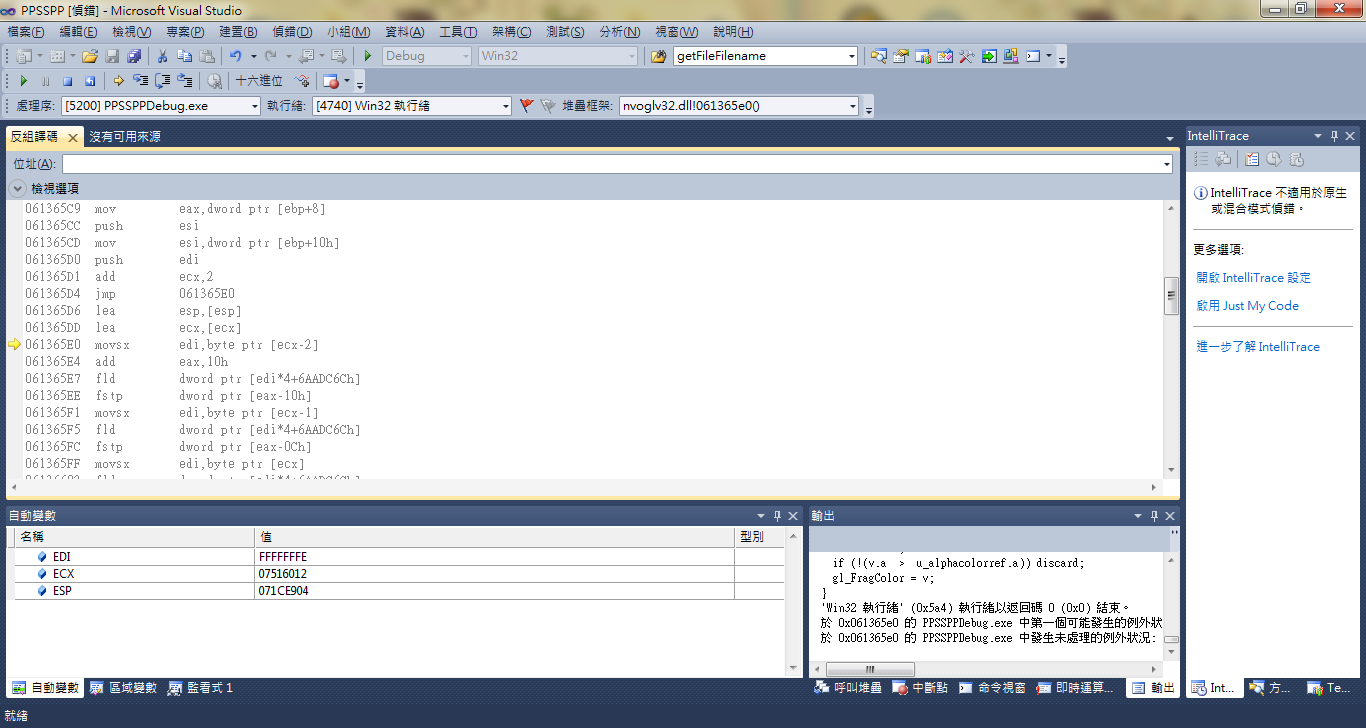This screenshot has width=1366, height=728.
Task: Click the Step Over icon
Action: 162,81
